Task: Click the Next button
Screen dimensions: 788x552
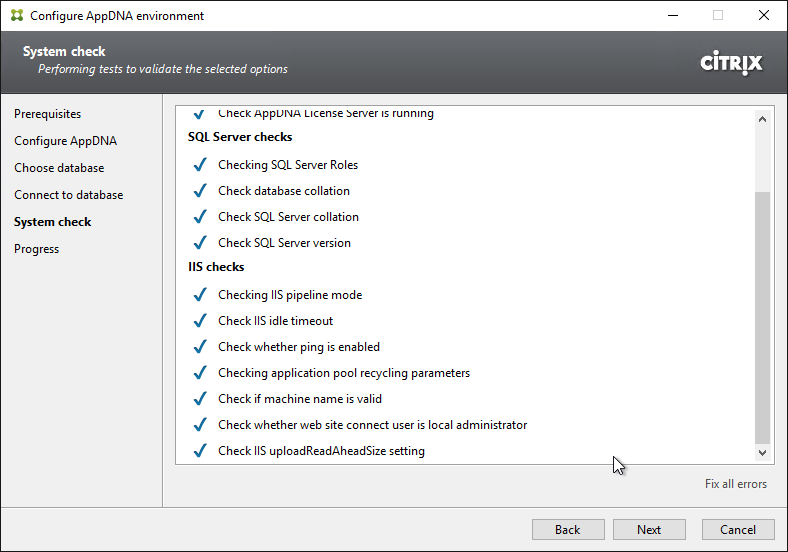Action: [649, 529]
